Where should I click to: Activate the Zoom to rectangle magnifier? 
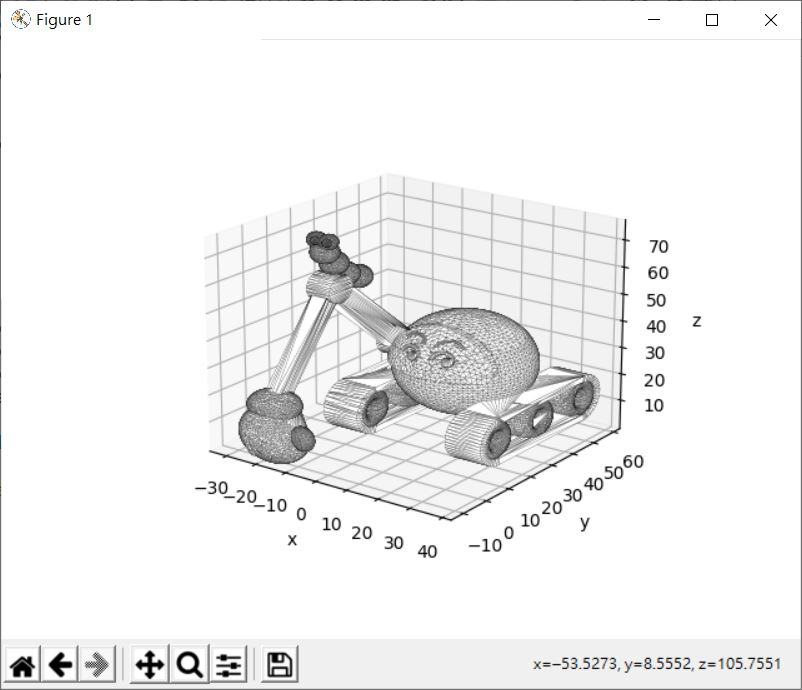click(189, 664)
